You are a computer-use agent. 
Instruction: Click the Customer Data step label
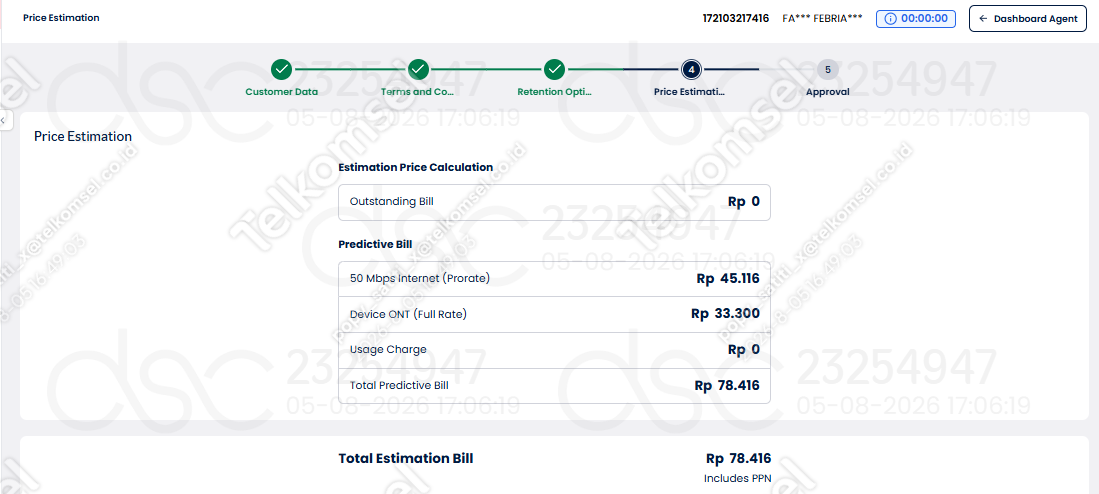pyautogui.click(x=282, y=92)
